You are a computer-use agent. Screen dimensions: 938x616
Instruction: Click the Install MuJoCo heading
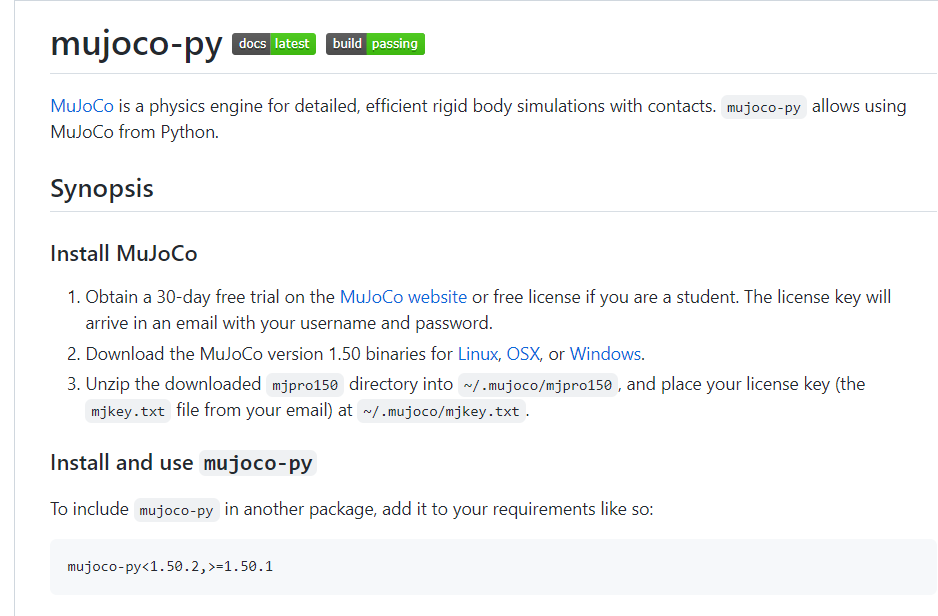click(124, 254)
